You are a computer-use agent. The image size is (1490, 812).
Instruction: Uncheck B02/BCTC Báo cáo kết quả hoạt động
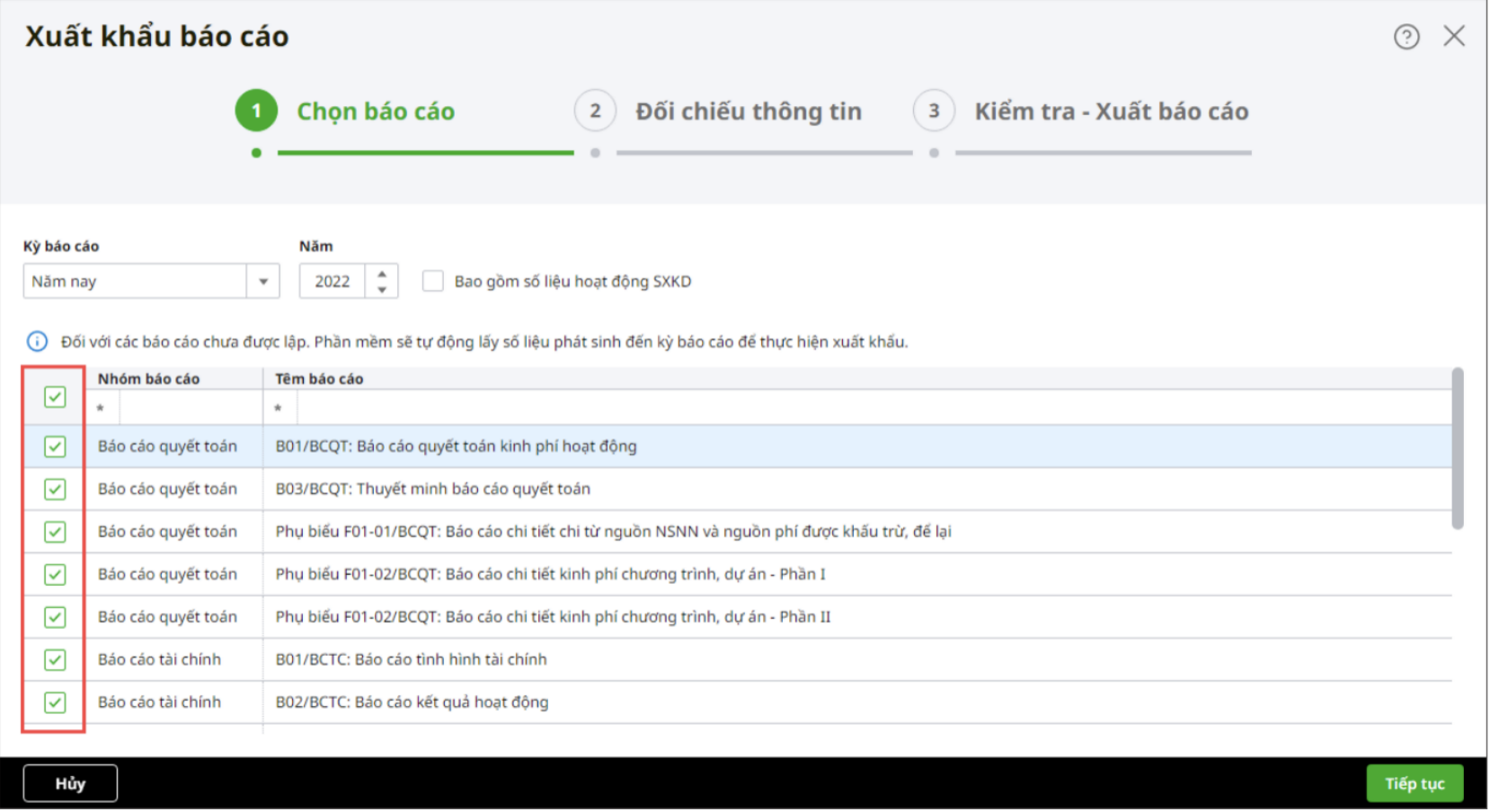click(55, 702)
